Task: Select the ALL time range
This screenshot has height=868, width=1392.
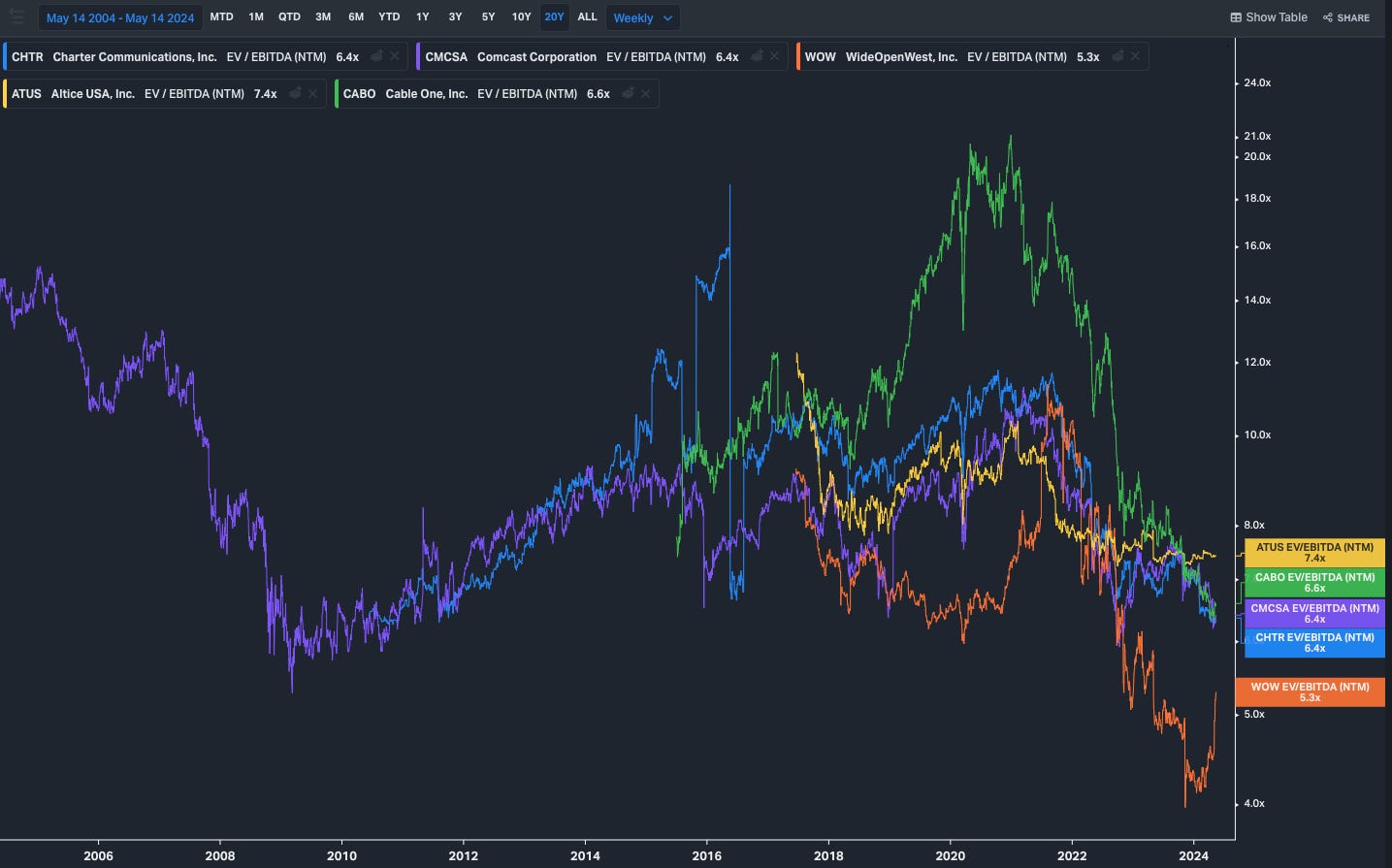Action: (587, 16)
